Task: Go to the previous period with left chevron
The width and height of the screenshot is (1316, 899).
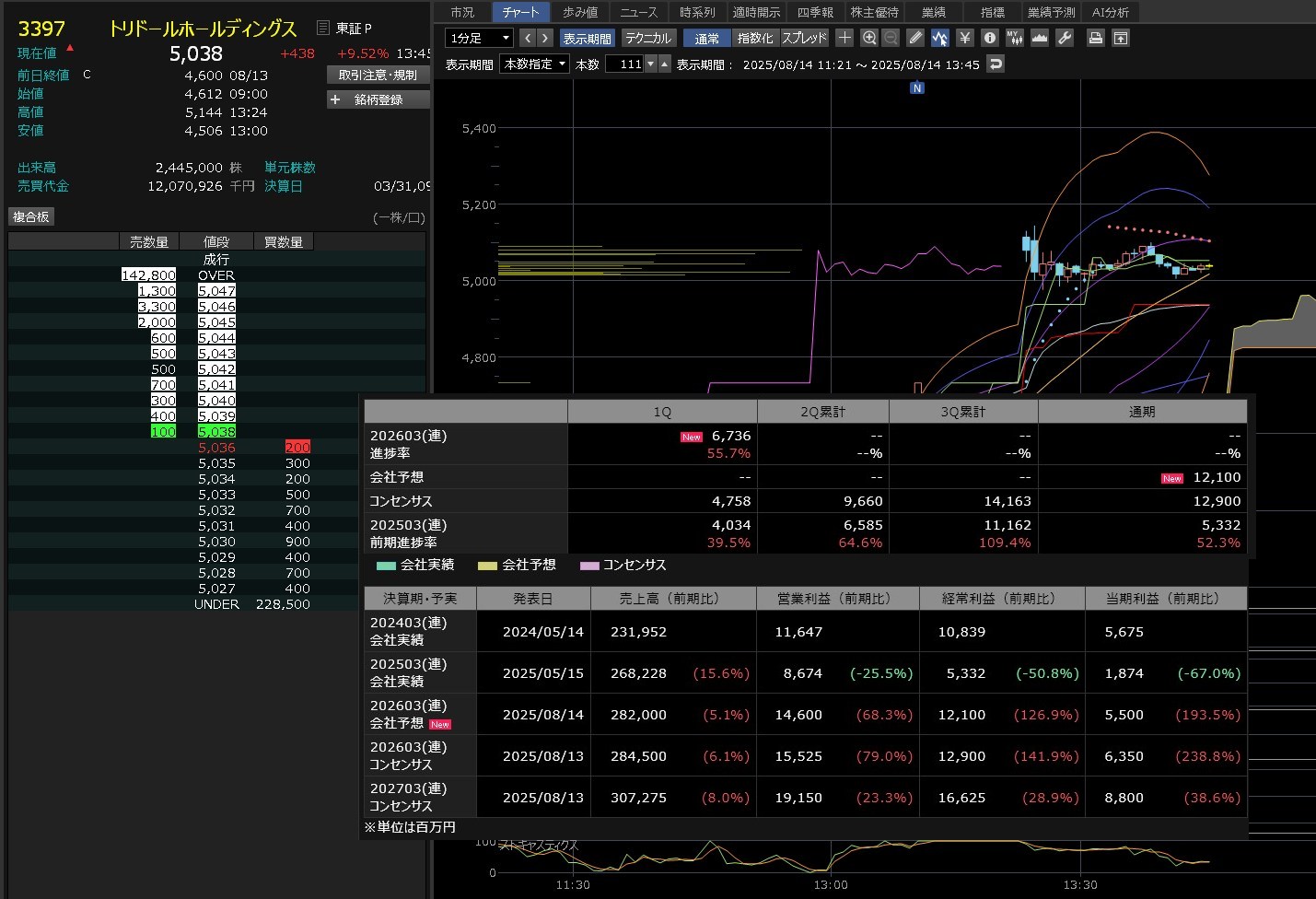Action: (x=527, y=38)
